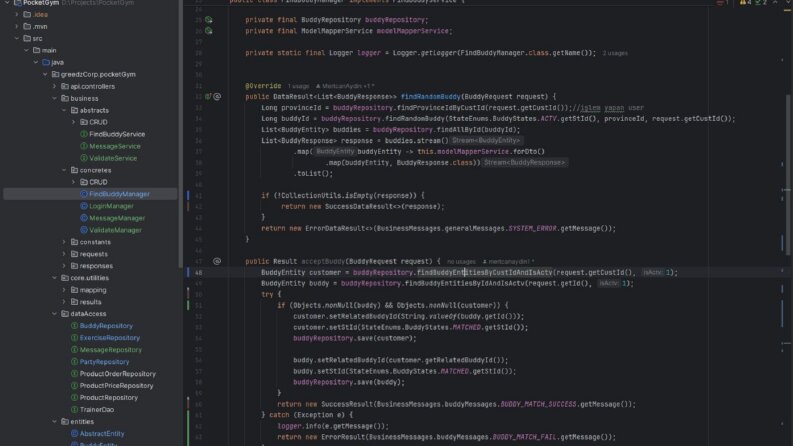Viewport: 793px width, 446px height.
Task: Collapse the java source folder
Action: (x=36, y=62)
